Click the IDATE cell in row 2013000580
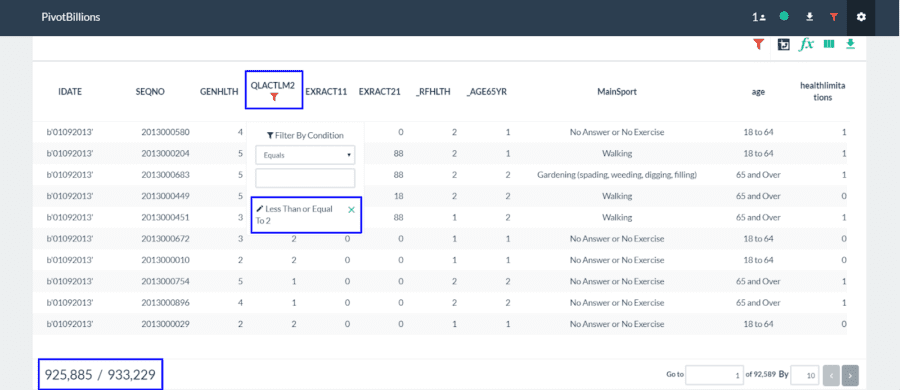The height and width of the screenshot is (390, 900). (70, 132)
